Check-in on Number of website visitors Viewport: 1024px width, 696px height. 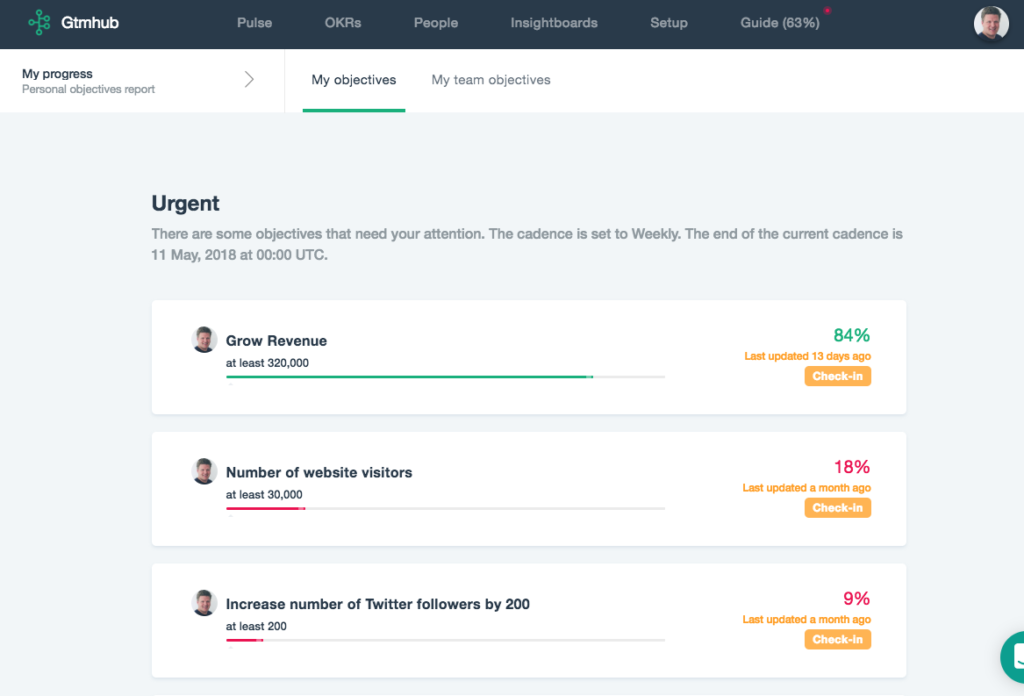pos(837,508)
